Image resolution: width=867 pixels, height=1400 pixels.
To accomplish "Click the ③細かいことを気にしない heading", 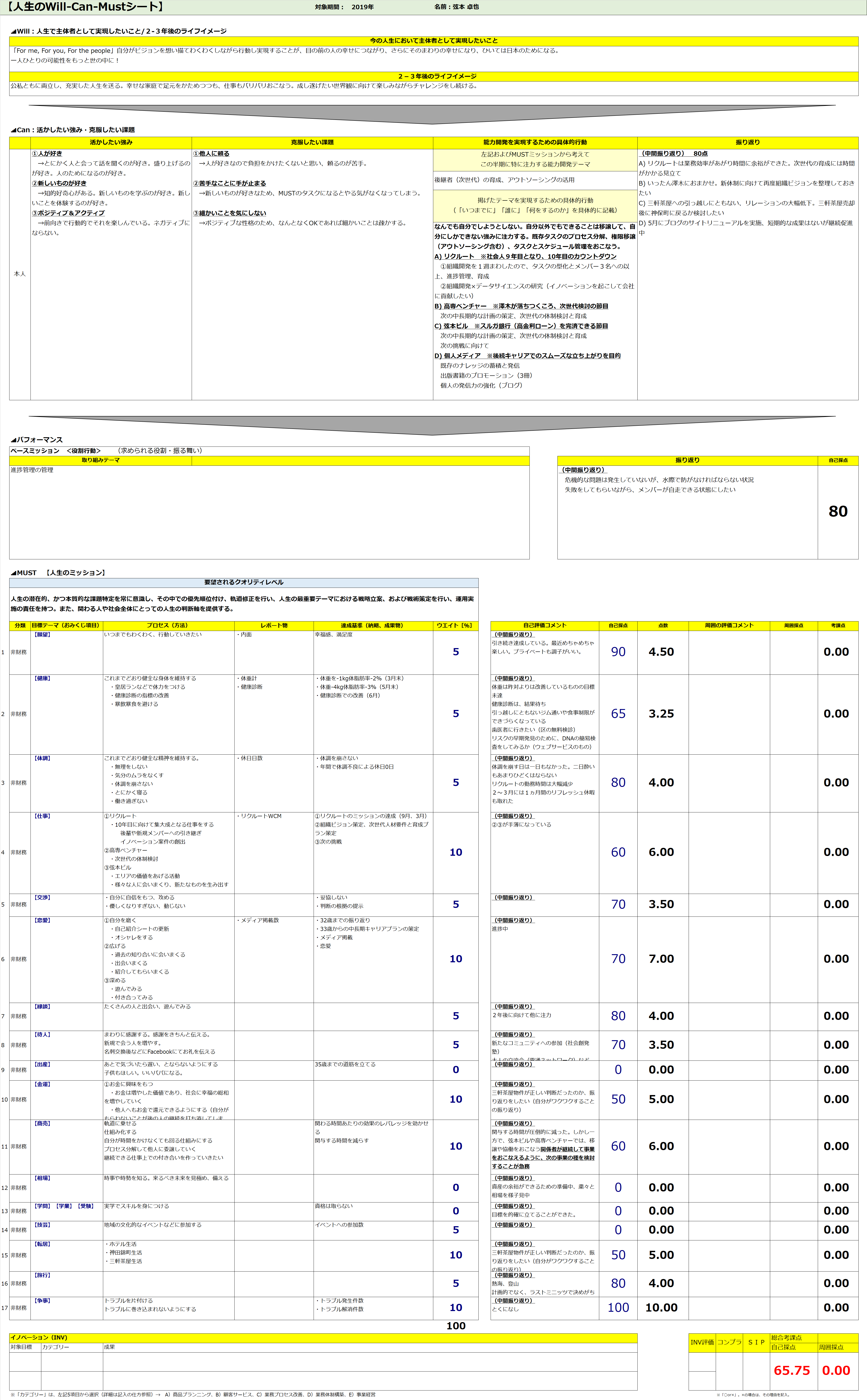I will [229, 213].
